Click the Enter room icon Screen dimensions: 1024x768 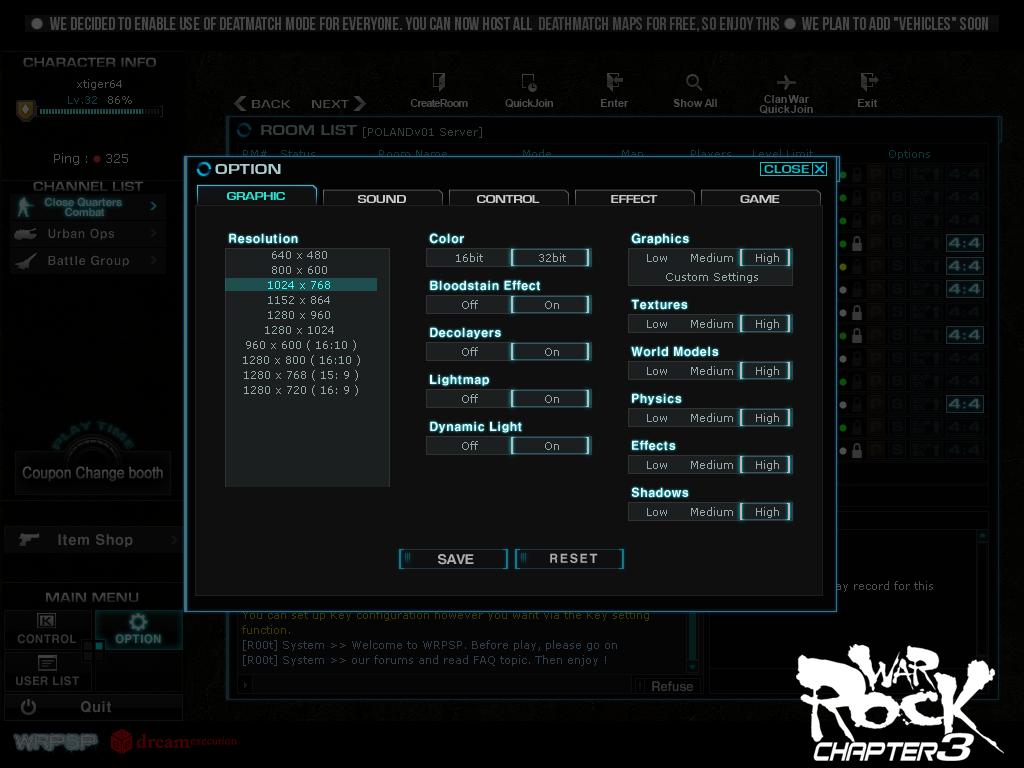614,82
